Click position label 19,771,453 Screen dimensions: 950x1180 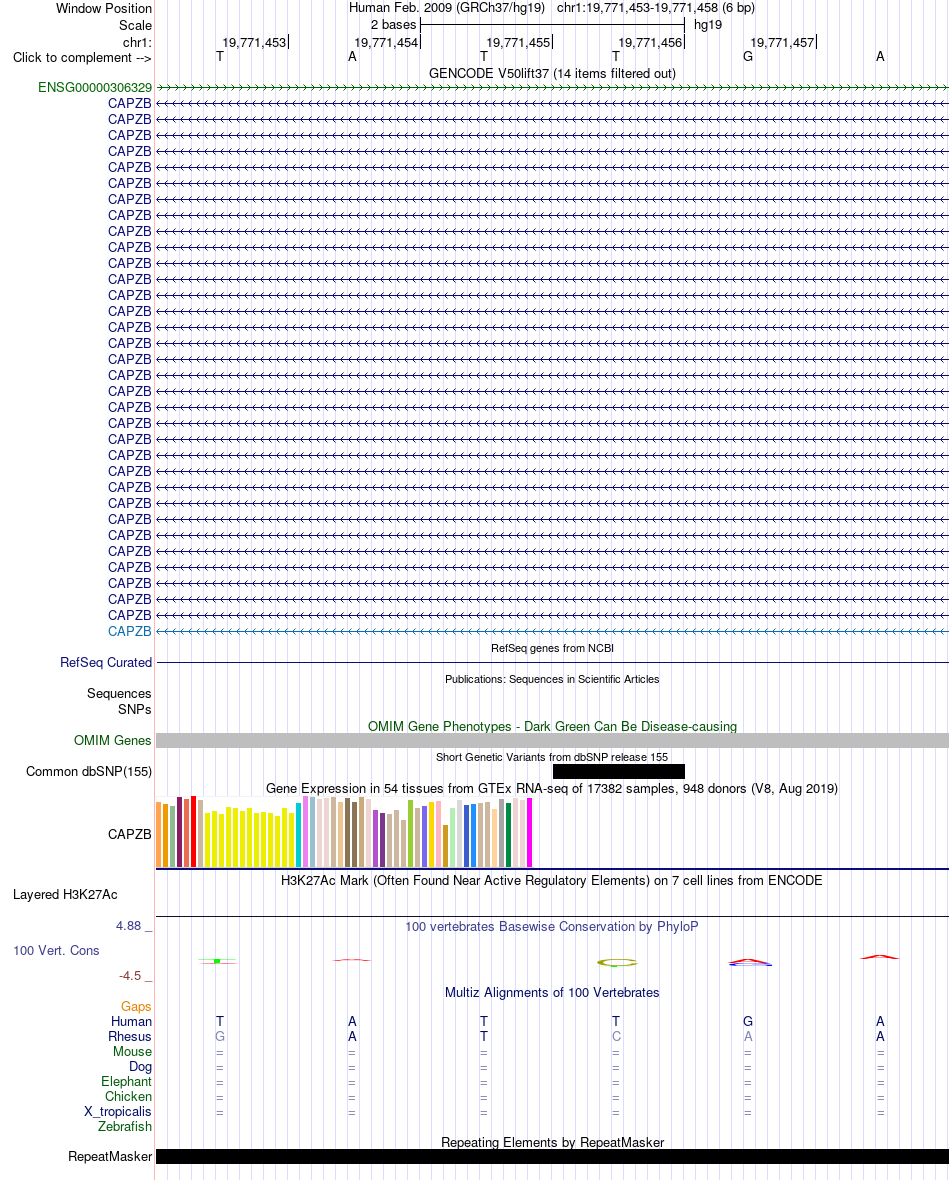tap(254, 43)
